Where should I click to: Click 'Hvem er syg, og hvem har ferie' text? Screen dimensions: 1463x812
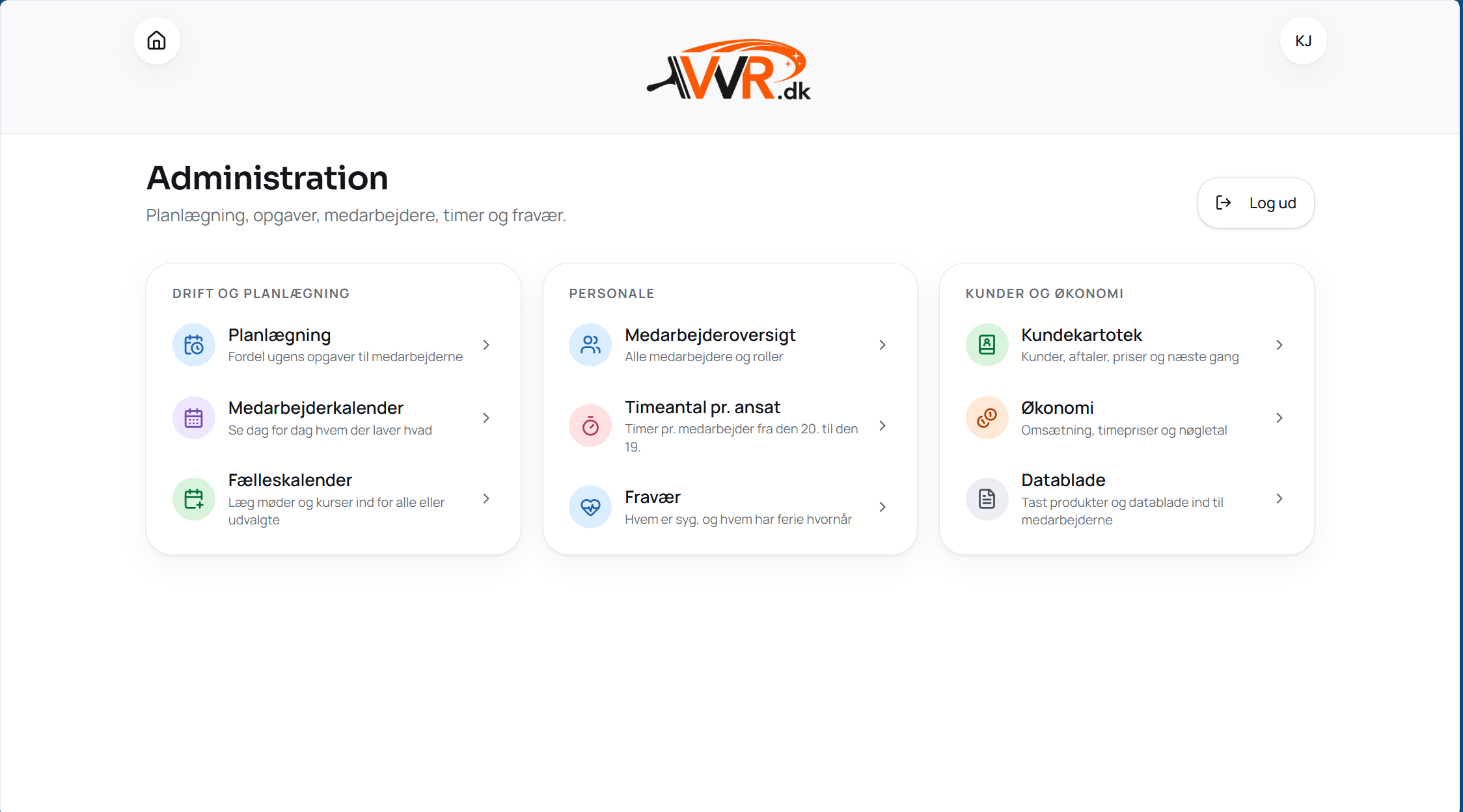[738, 519]
